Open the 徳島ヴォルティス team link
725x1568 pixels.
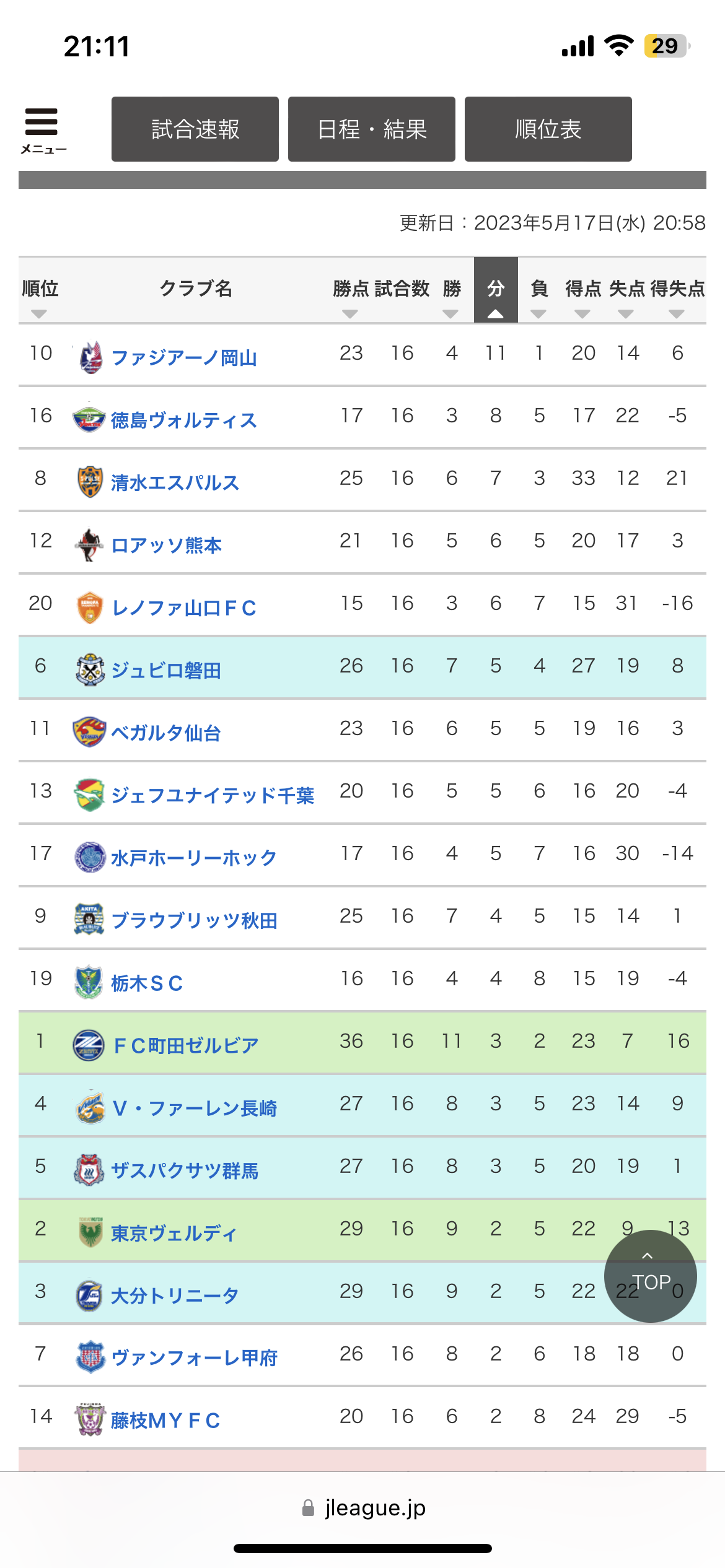(184, 420)
